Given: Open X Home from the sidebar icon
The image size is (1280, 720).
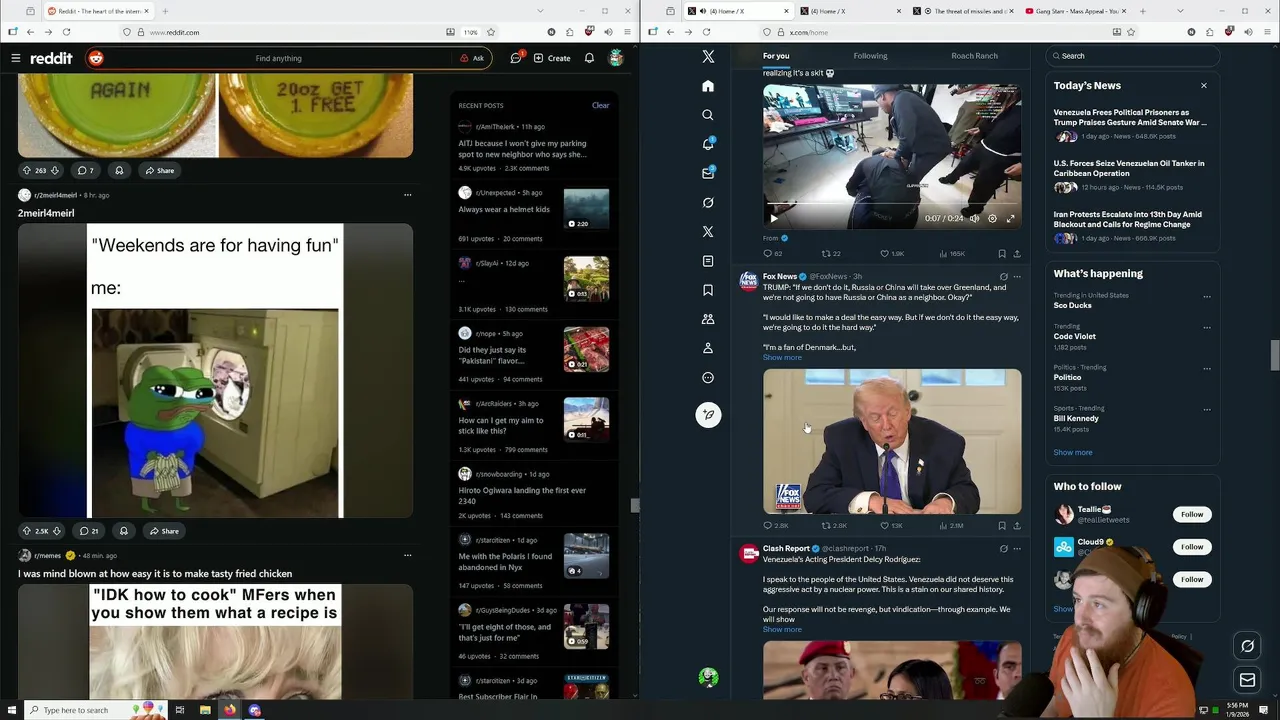Looking at the screenshot, I should point(708,86).
